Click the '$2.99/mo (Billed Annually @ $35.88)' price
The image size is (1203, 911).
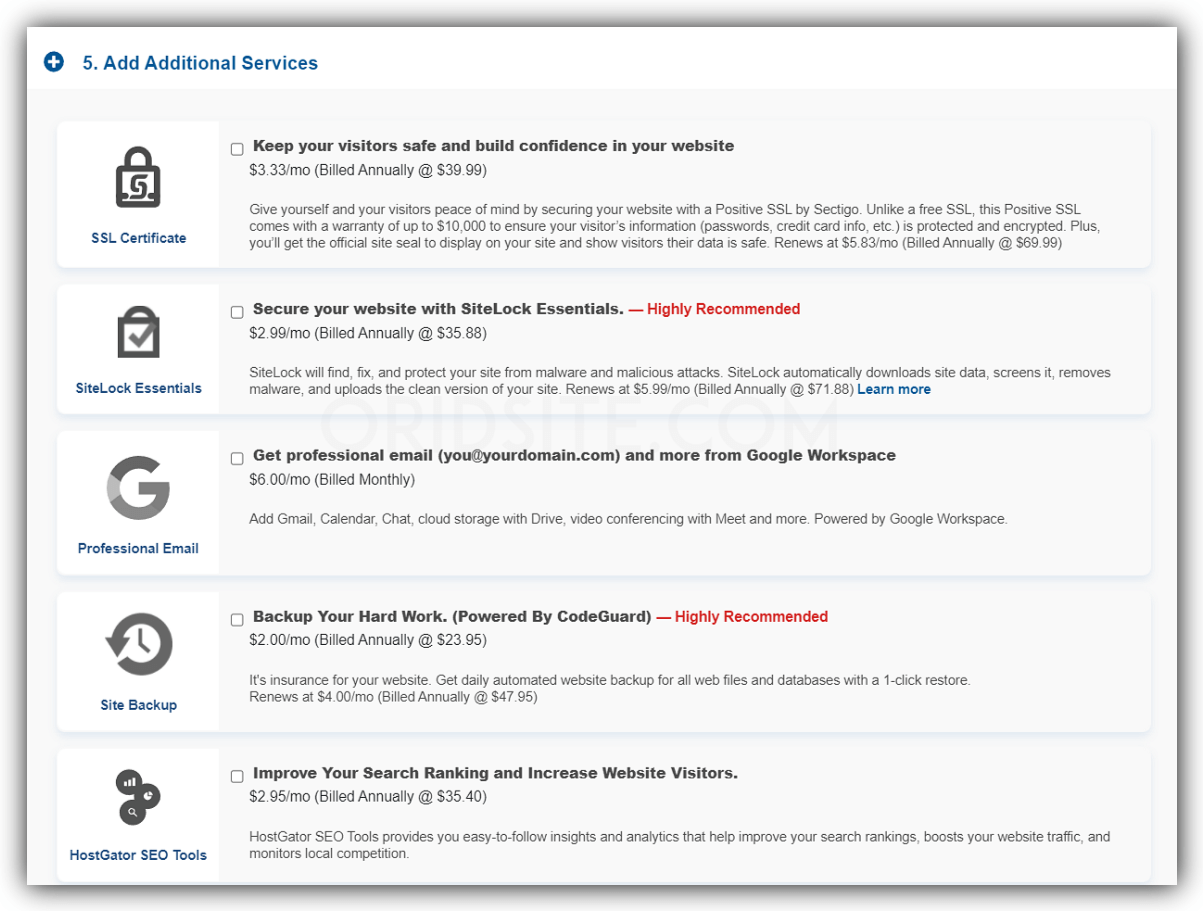[368, 333]
